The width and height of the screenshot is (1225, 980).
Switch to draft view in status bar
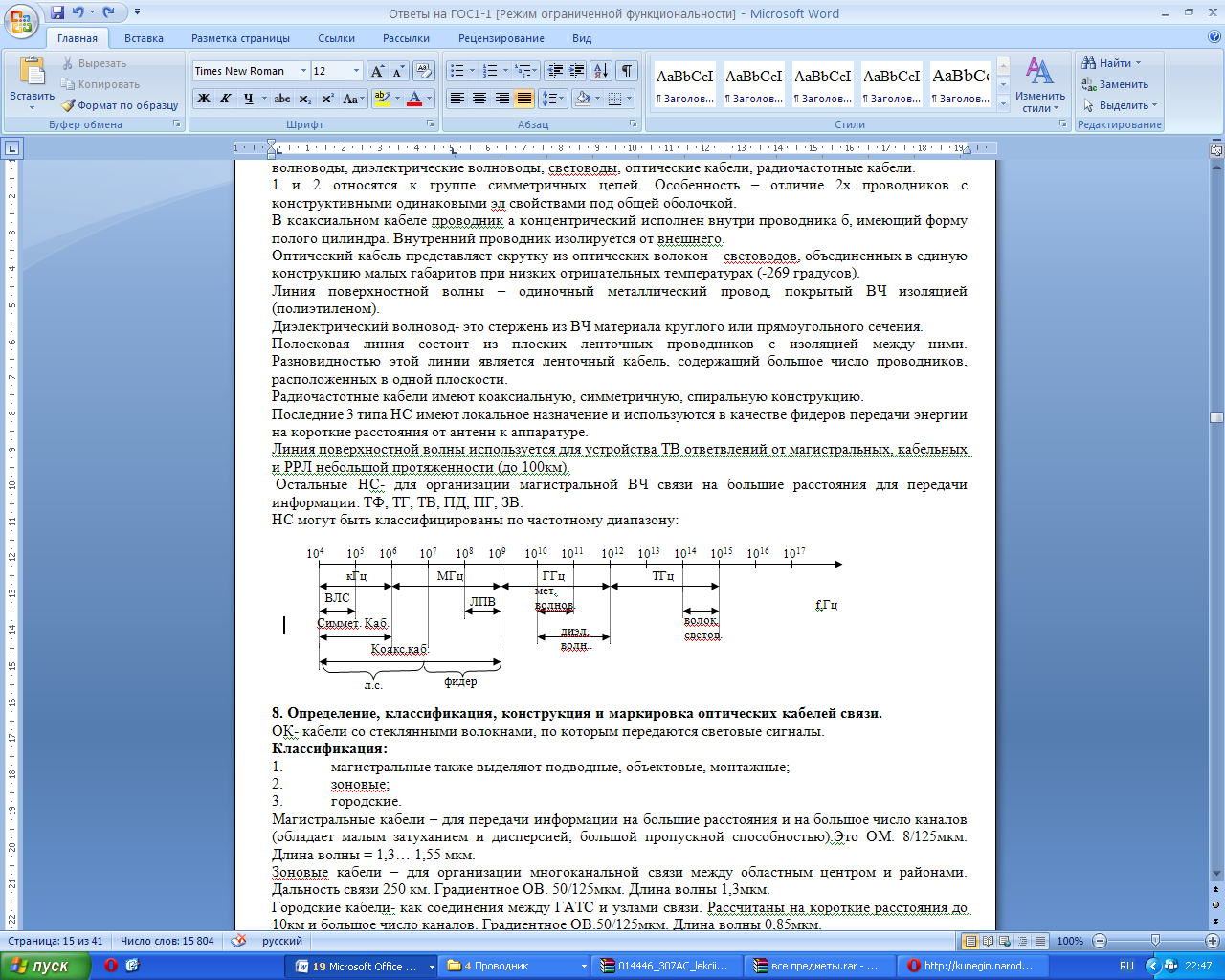tap(1040, 941)
